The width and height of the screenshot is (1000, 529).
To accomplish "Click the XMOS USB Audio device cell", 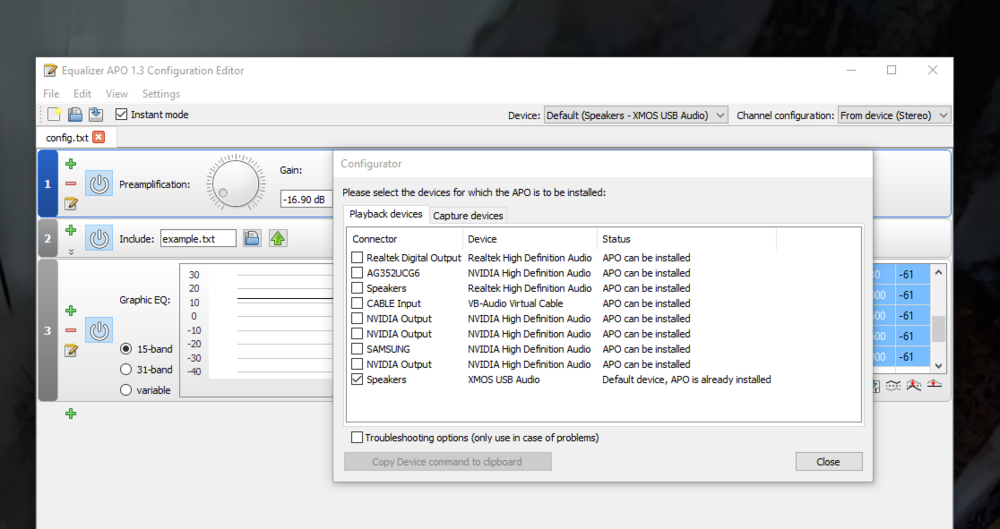I will click(x=504, y=380).
